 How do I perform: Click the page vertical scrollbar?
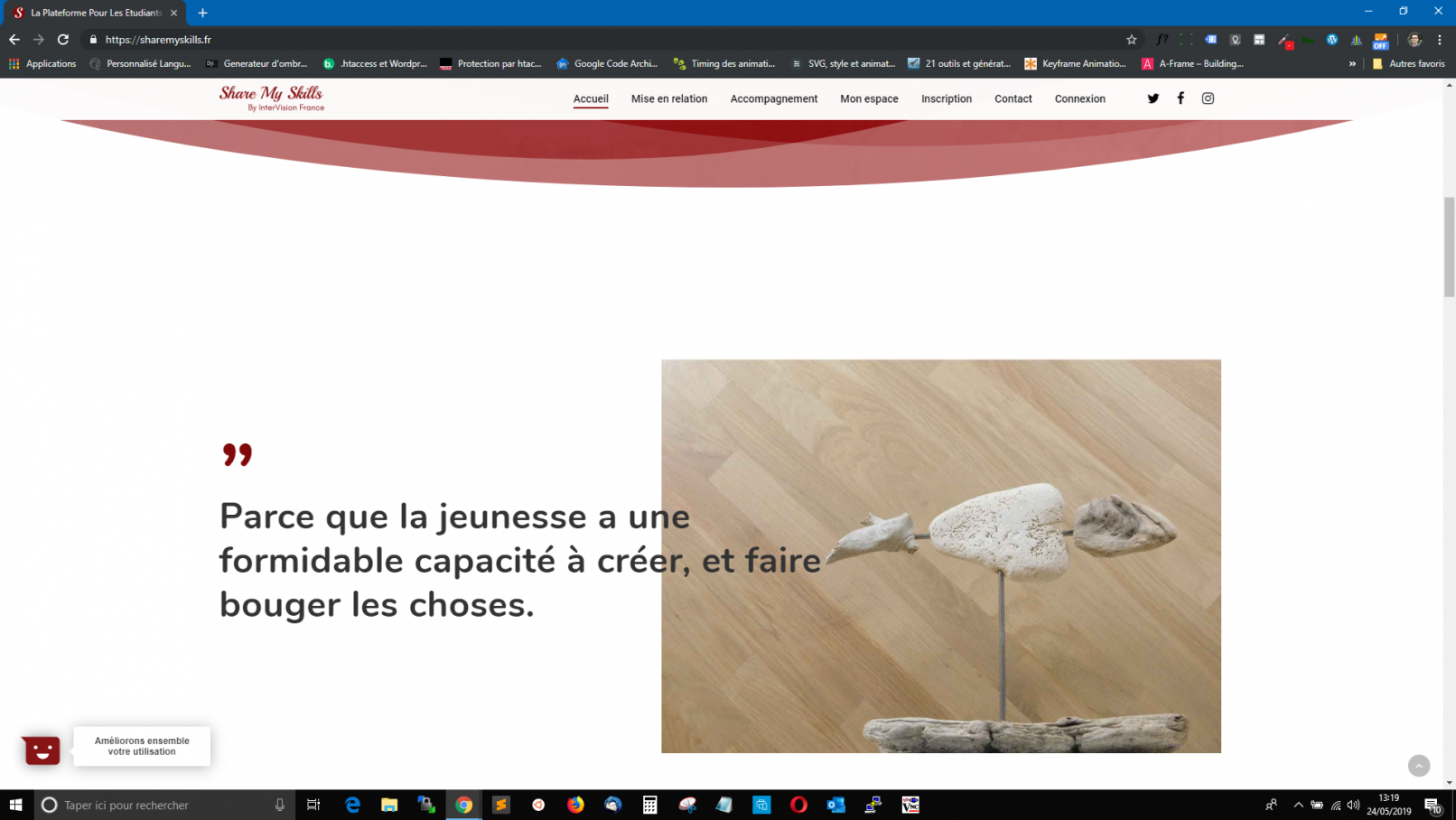[1449, 247]
